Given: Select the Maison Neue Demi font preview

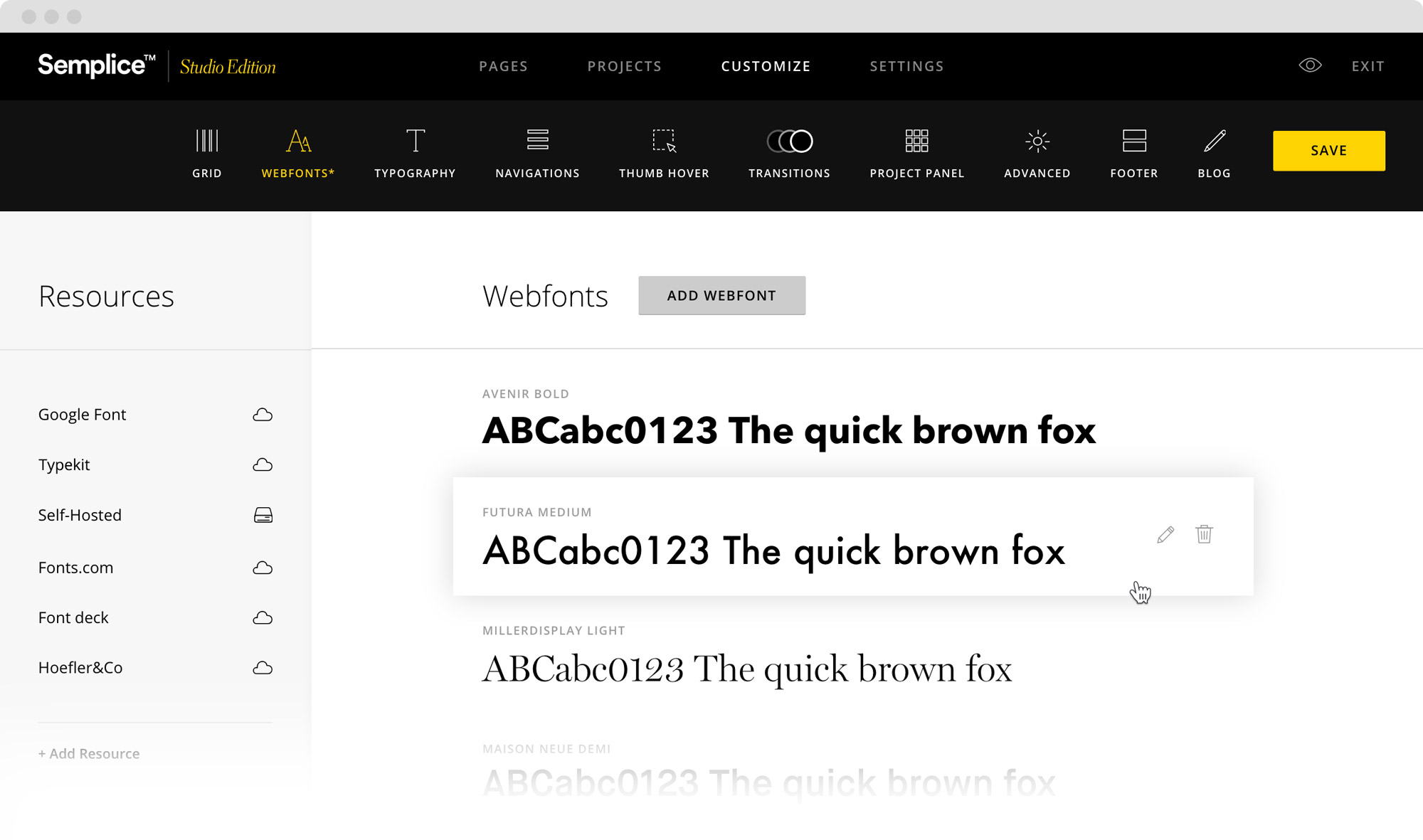Looking at the screenshot, I should [768, 783].
